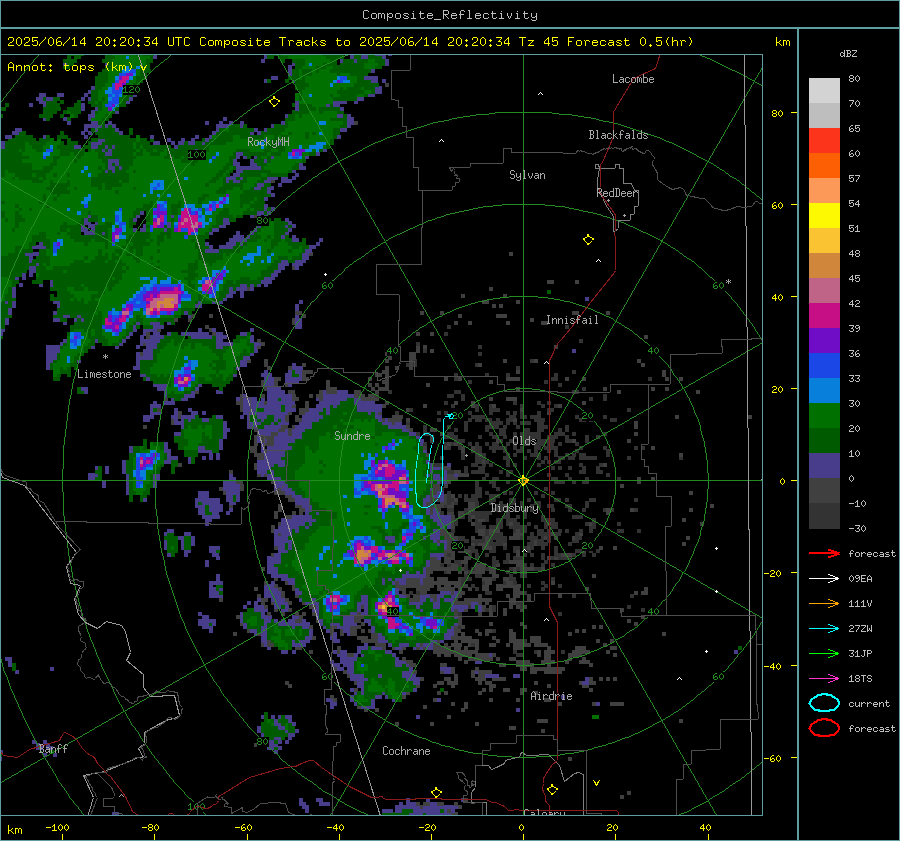Click the Limestone label
The width and height of the screenshot is (900, 841).
click(104, 374)
